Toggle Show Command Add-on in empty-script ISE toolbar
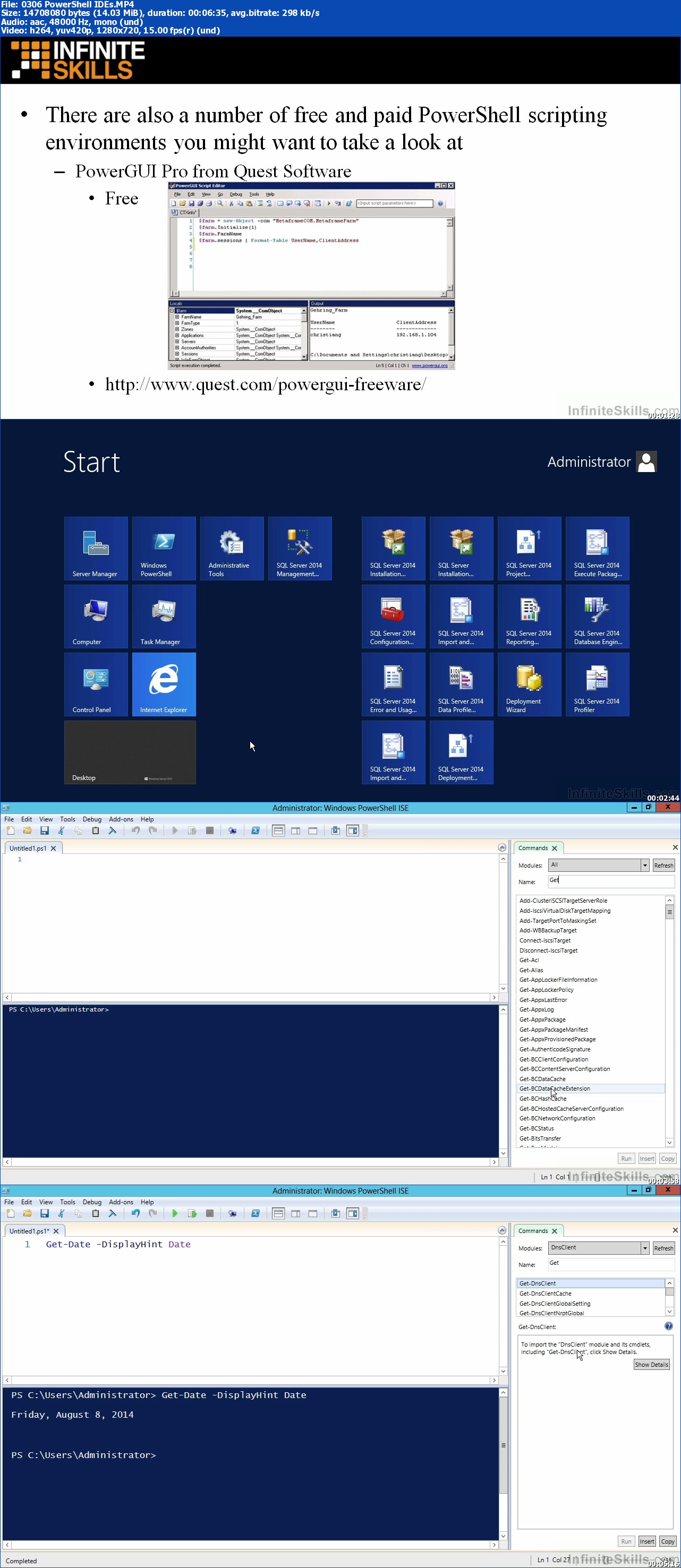 click(x=353, y=830)
